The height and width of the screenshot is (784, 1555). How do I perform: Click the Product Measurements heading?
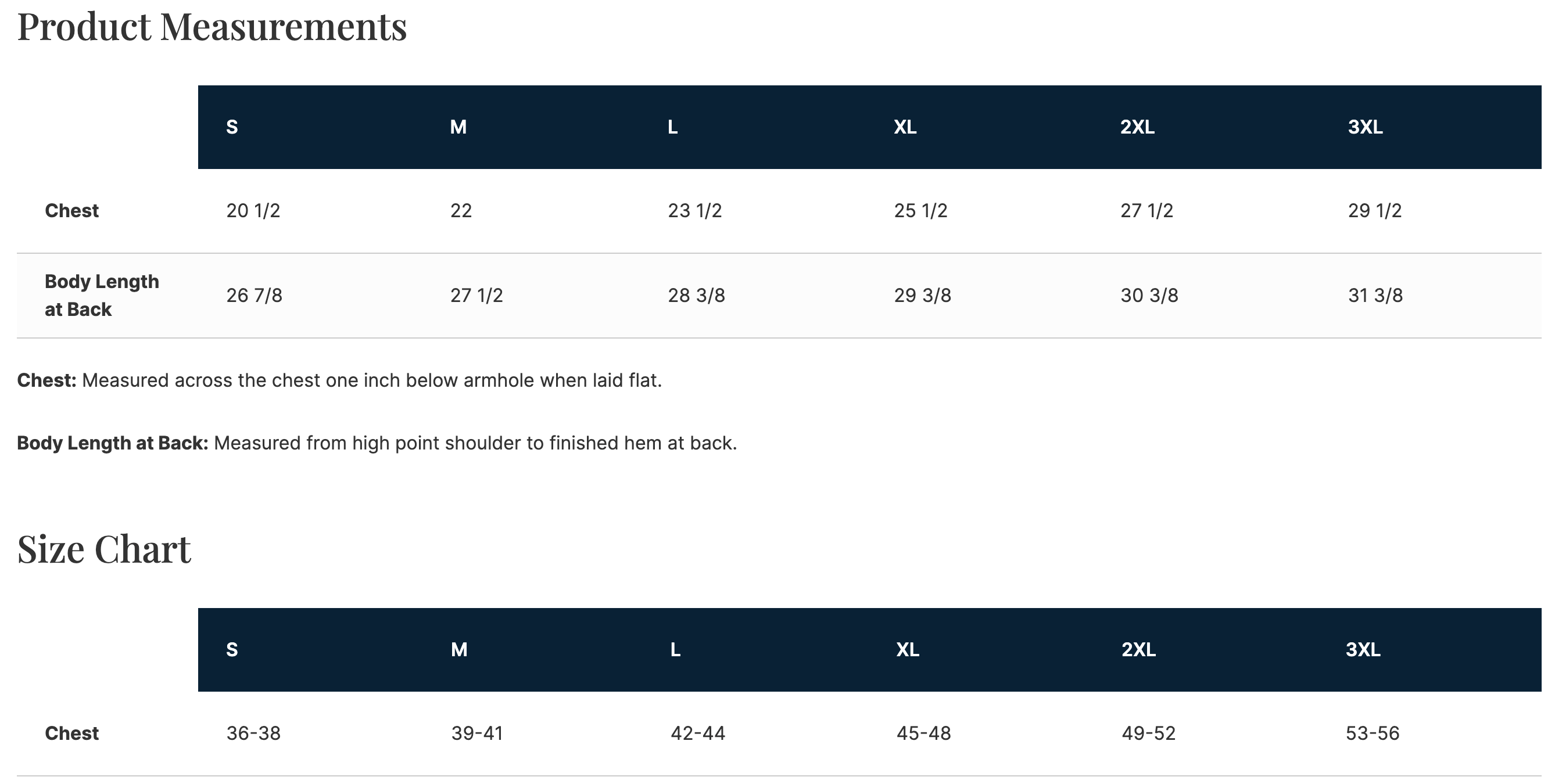[x=212, y=27]
